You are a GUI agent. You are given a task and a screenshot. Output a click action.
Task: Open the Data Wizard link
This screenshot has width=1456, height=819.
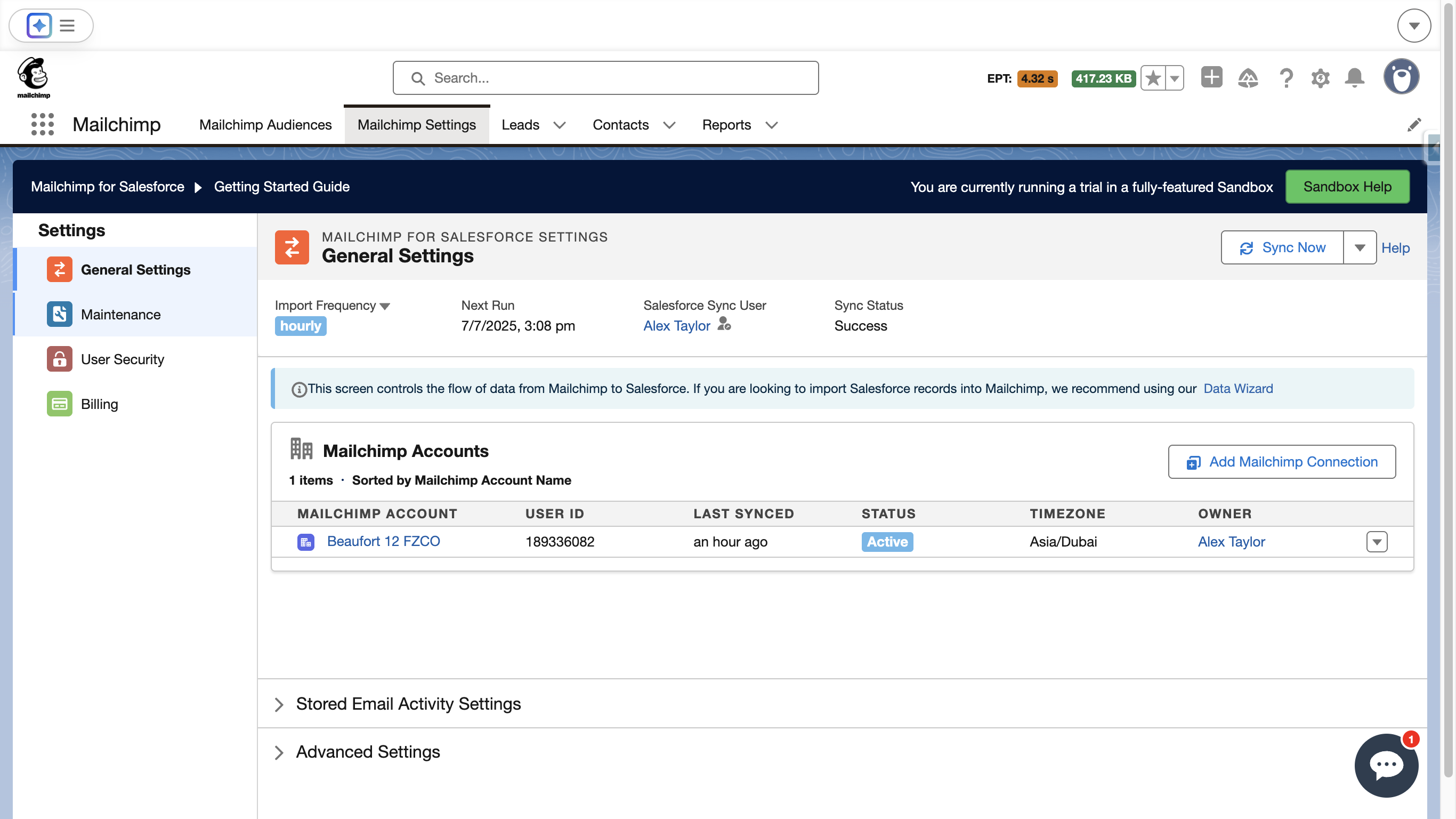[x=1238, y=389]
